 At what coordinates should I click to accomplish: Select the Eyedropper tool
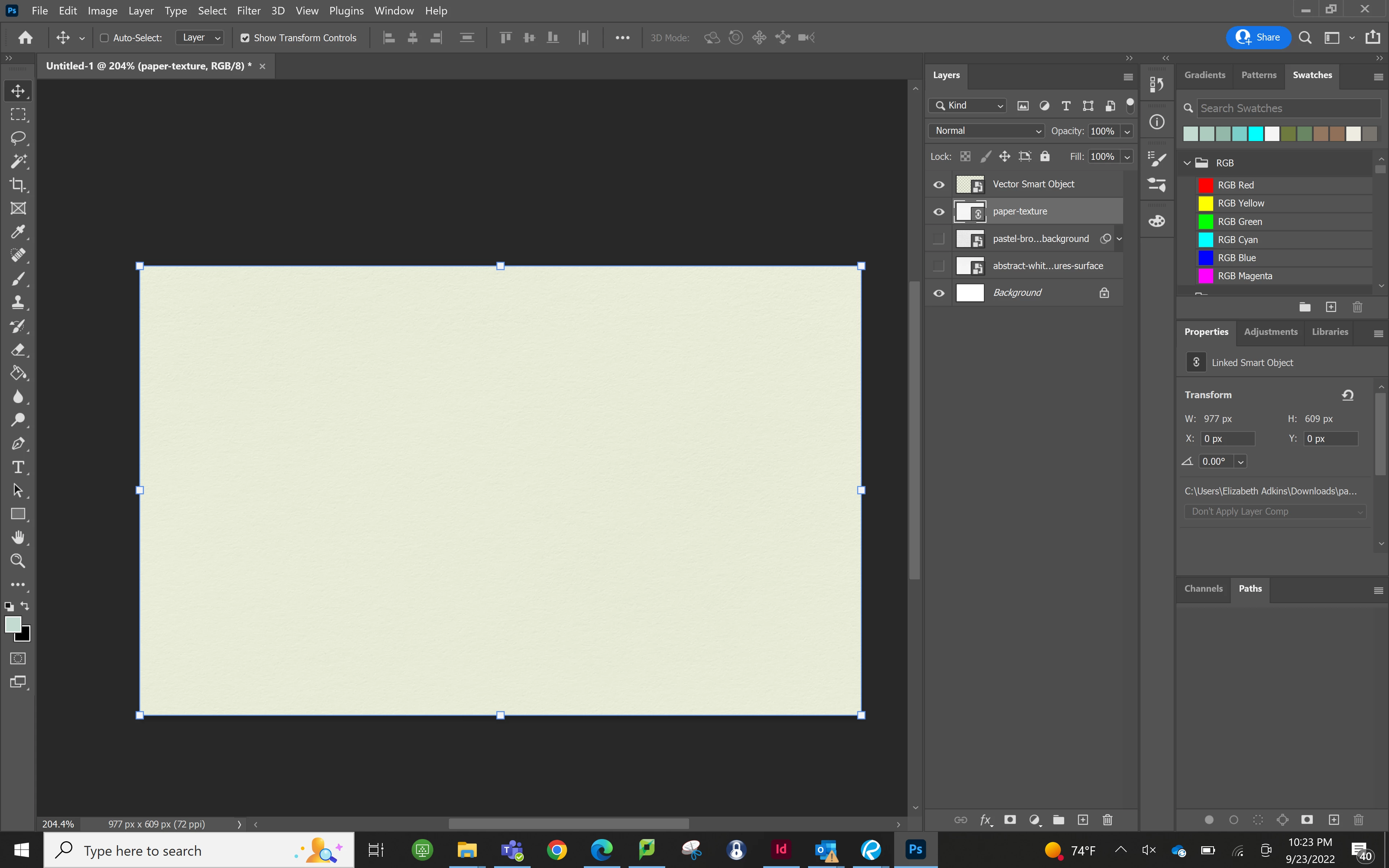click(18, 231)
